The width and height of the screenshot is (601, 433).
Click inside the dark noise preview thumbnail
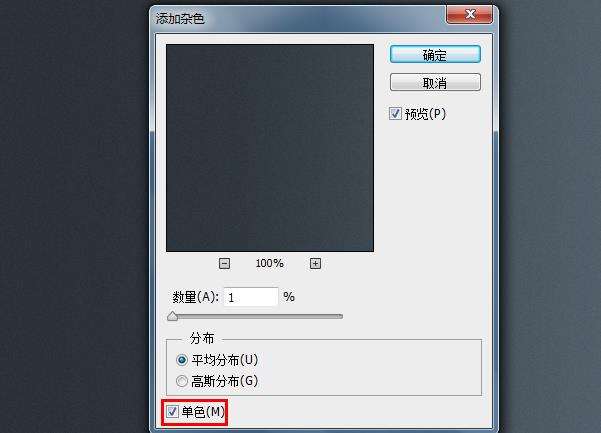[x=270, y=148]
